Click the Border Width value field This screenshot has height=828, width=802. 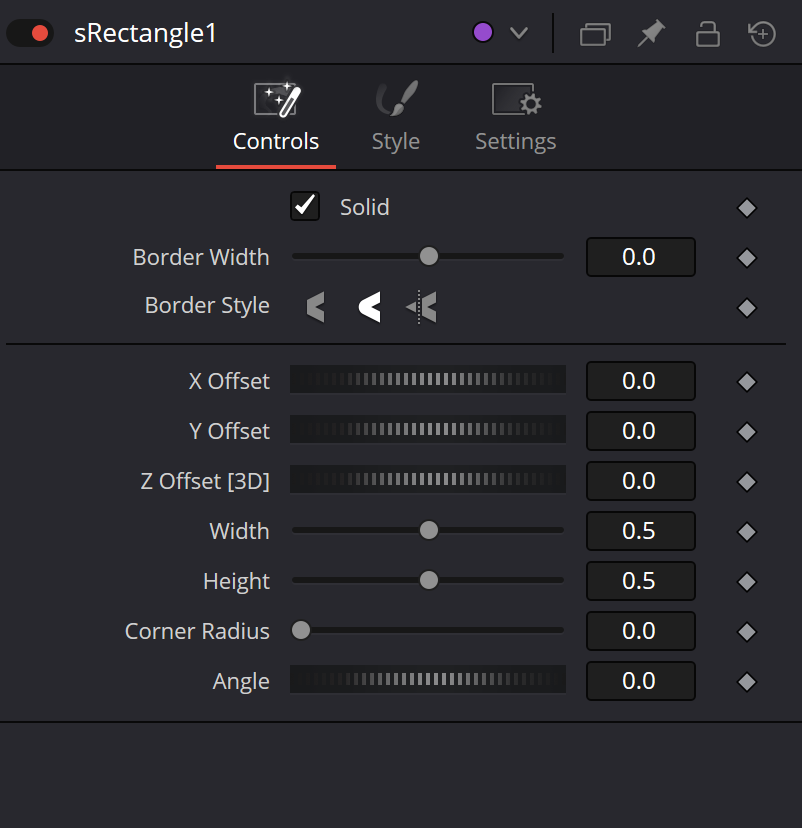[640, 257]
